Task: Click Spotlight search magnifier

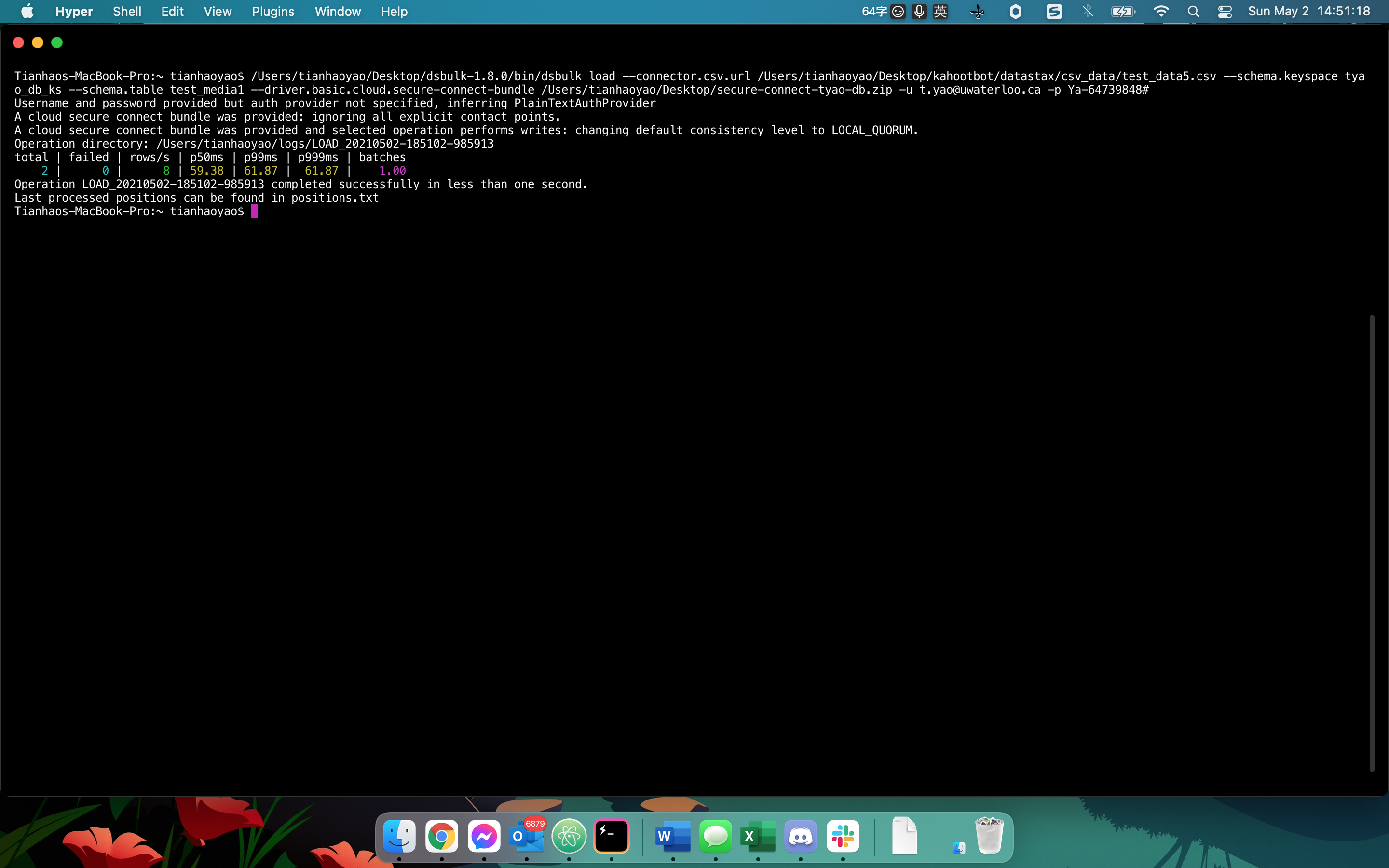Action: pyautogui.click(x=1193, y=12)
